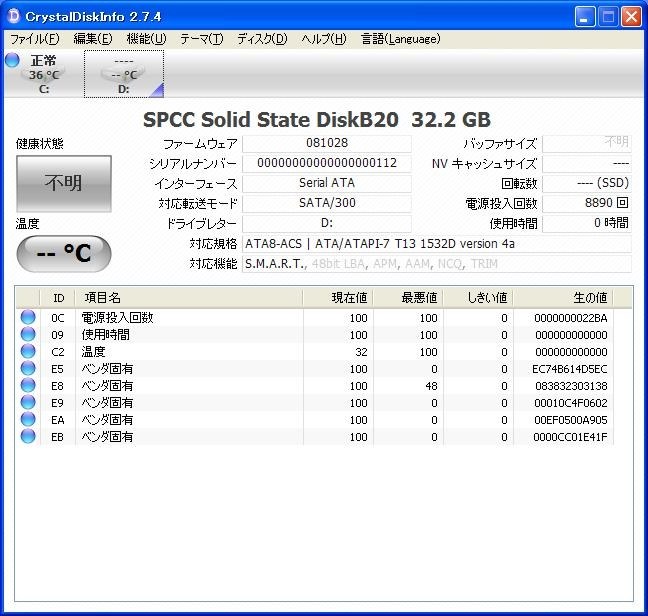648x616 pixels.
Task: Select the C: drive button showing 36 °C
Action: (x=44, y=74)
